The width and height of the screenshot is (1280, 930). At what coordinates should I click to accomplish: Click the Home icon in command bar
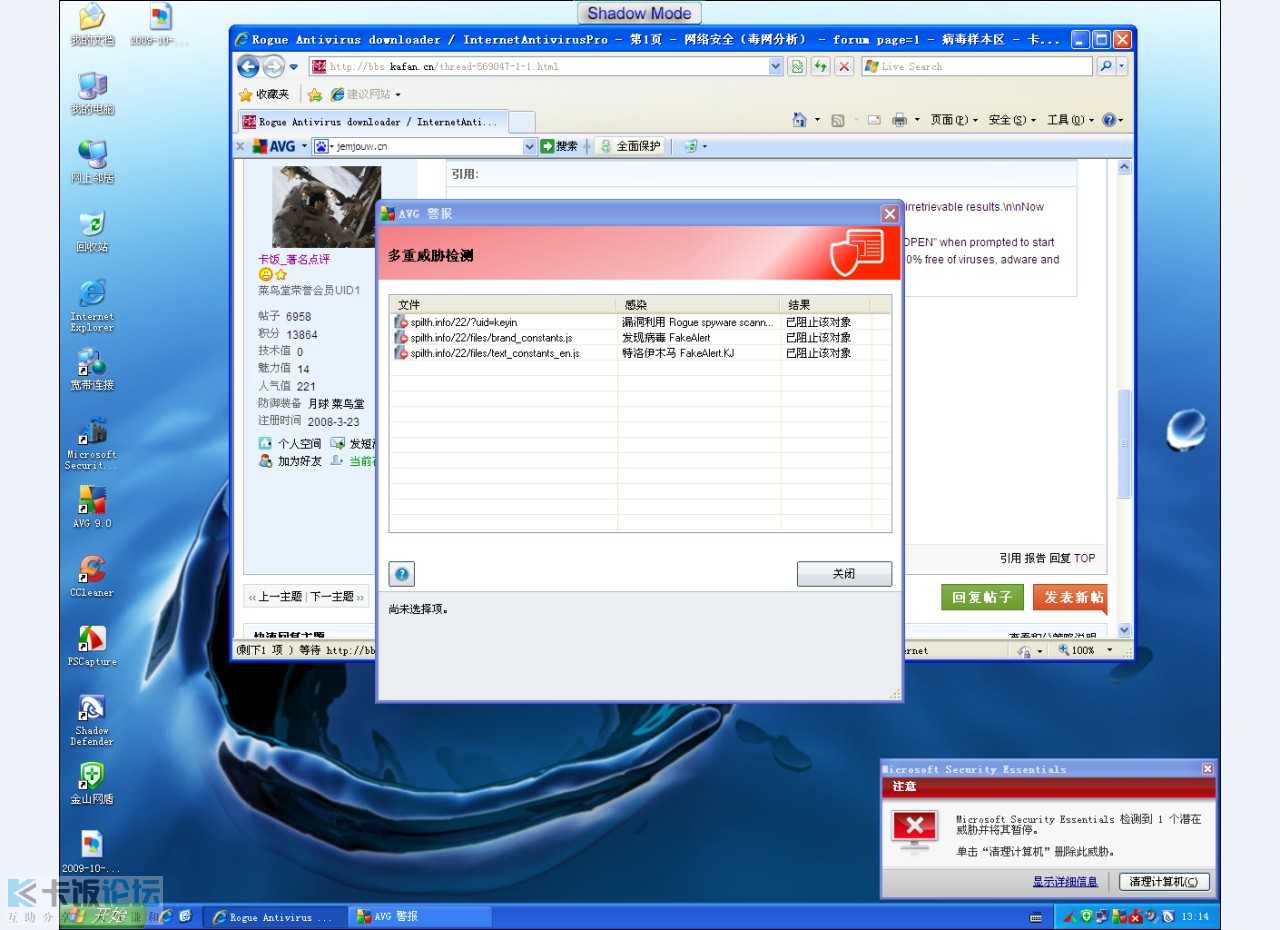(x=799, y=120)
